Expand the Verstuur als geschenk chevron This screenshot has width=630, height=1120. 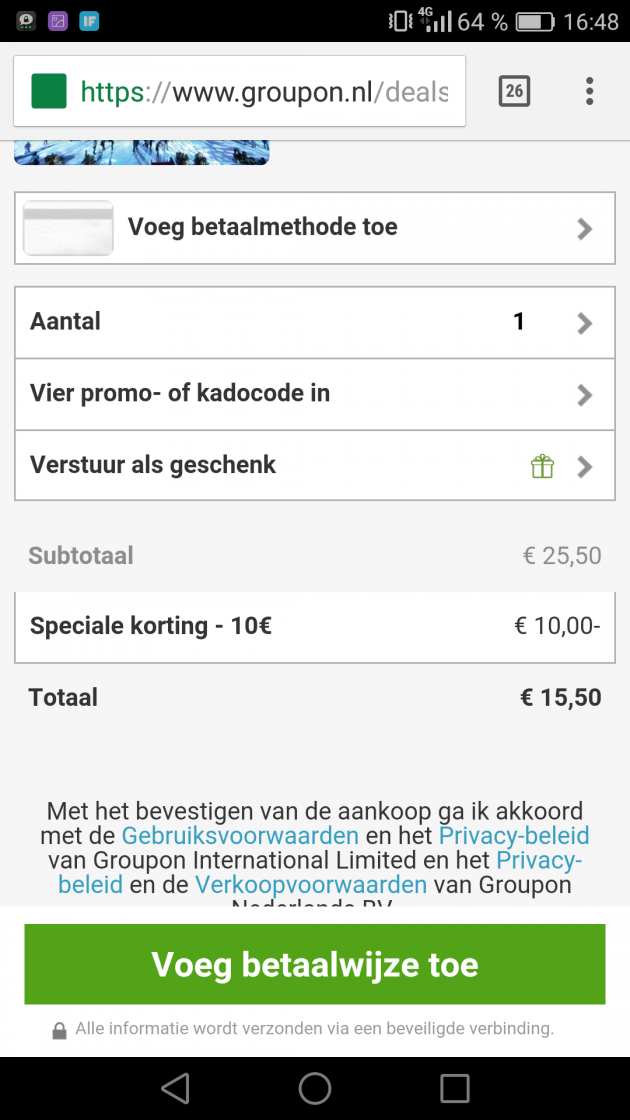click(x=585, y=466)
